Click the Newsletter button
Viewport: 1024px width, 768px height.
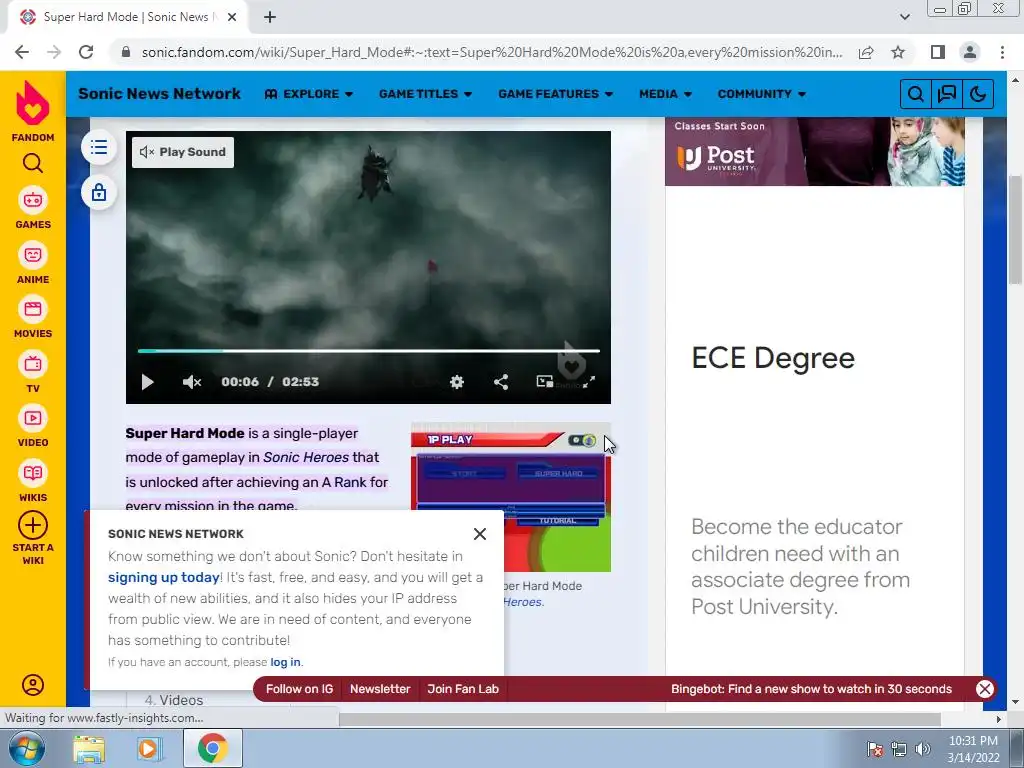380,689
